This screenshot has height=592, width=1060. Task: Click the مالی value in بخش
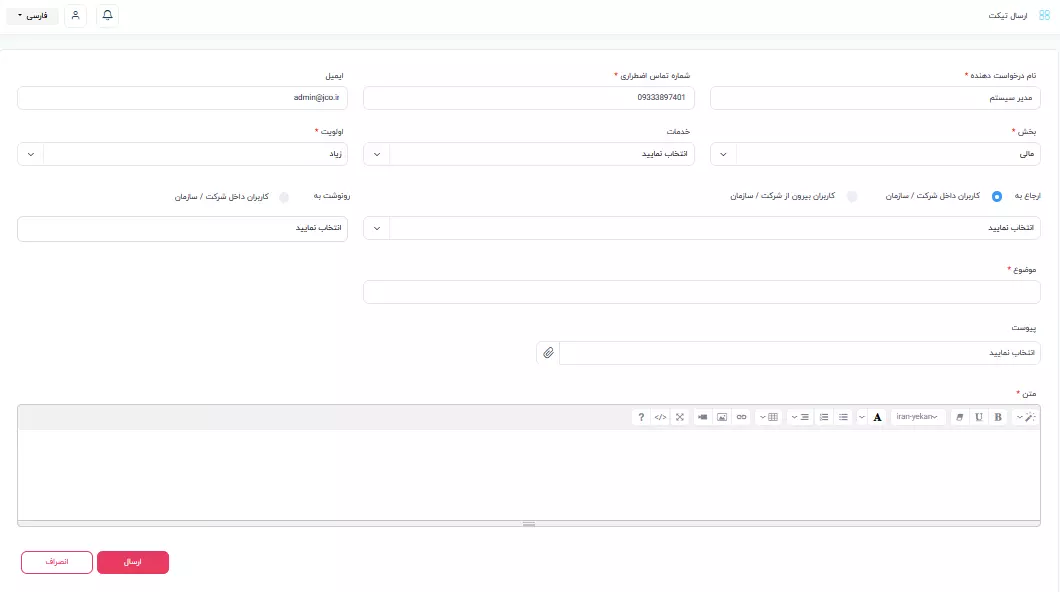click(x=1027, y=154)
